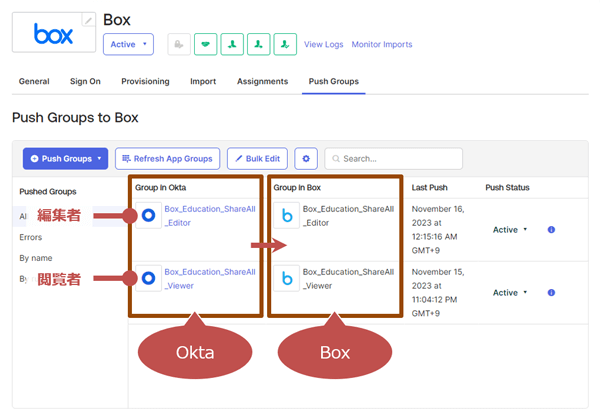Image resolution: width=600 pixels, height=420 pixels.
Task: Click the Push Status column header
Action: (507, 187)
